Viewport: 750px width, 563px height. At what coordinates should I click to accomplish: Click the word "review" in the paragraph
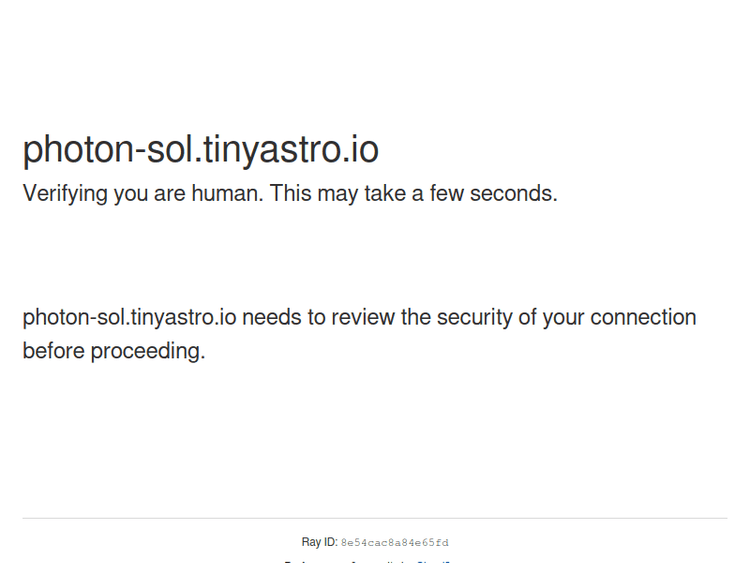(364, 318)
